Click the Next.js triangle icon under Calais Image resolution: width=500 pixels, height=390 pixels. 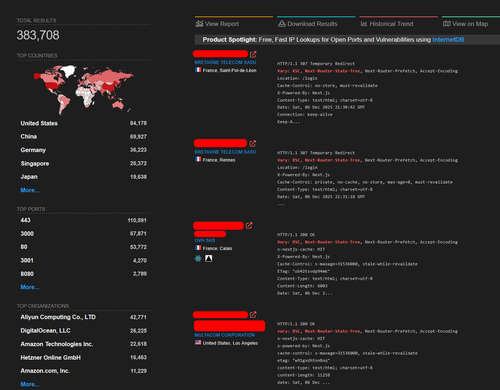(x=208, y=258)
